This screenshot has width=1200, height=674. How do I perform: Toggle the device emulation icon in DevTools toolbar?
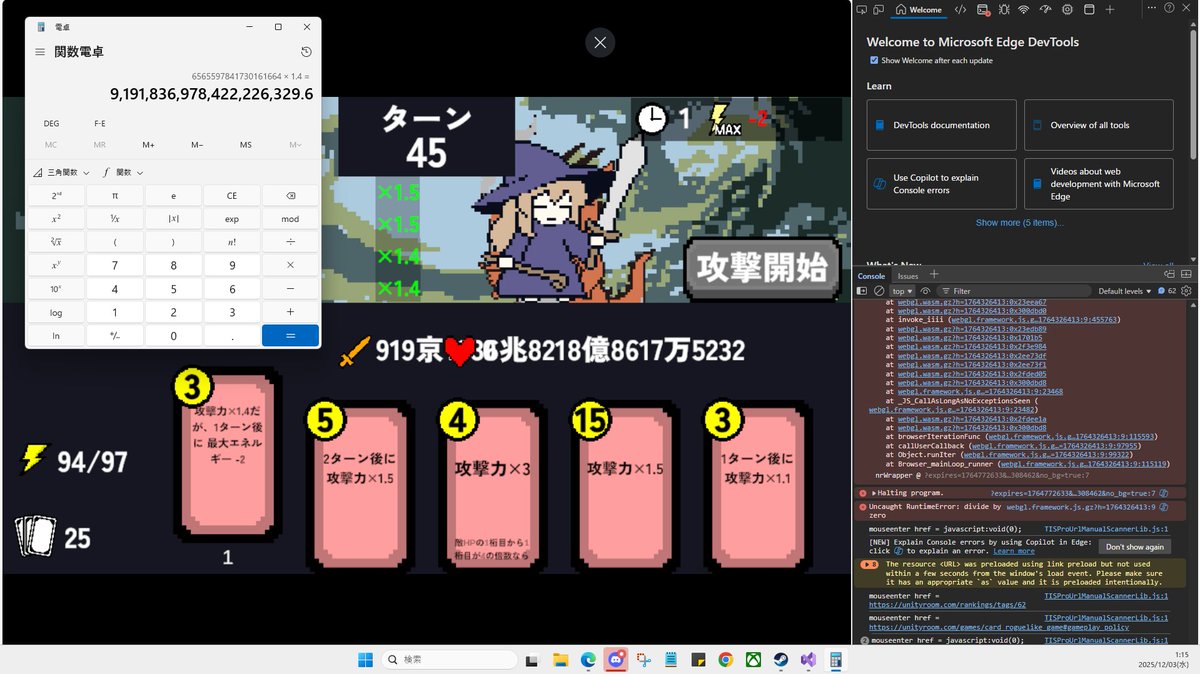tap(879, 9)
